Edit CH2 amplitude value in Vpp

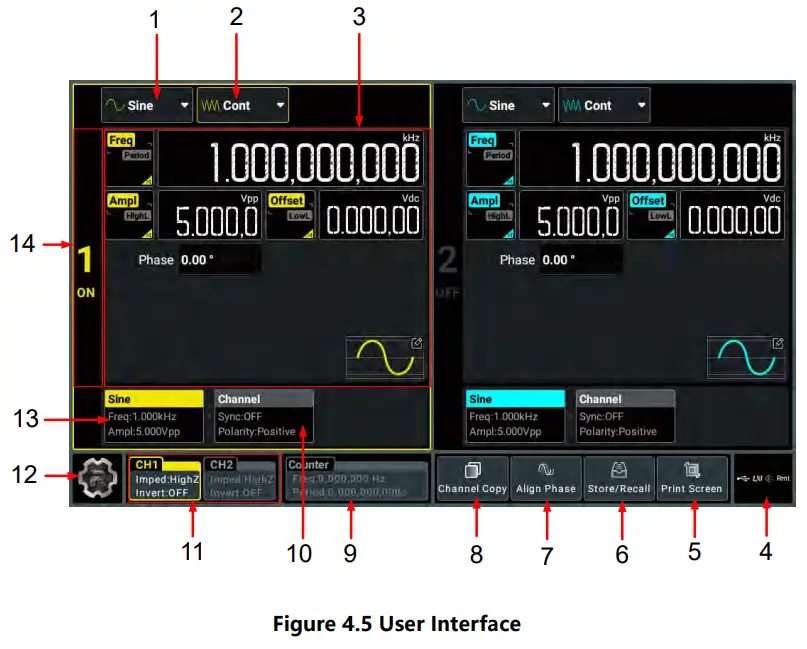click(571, 215)
